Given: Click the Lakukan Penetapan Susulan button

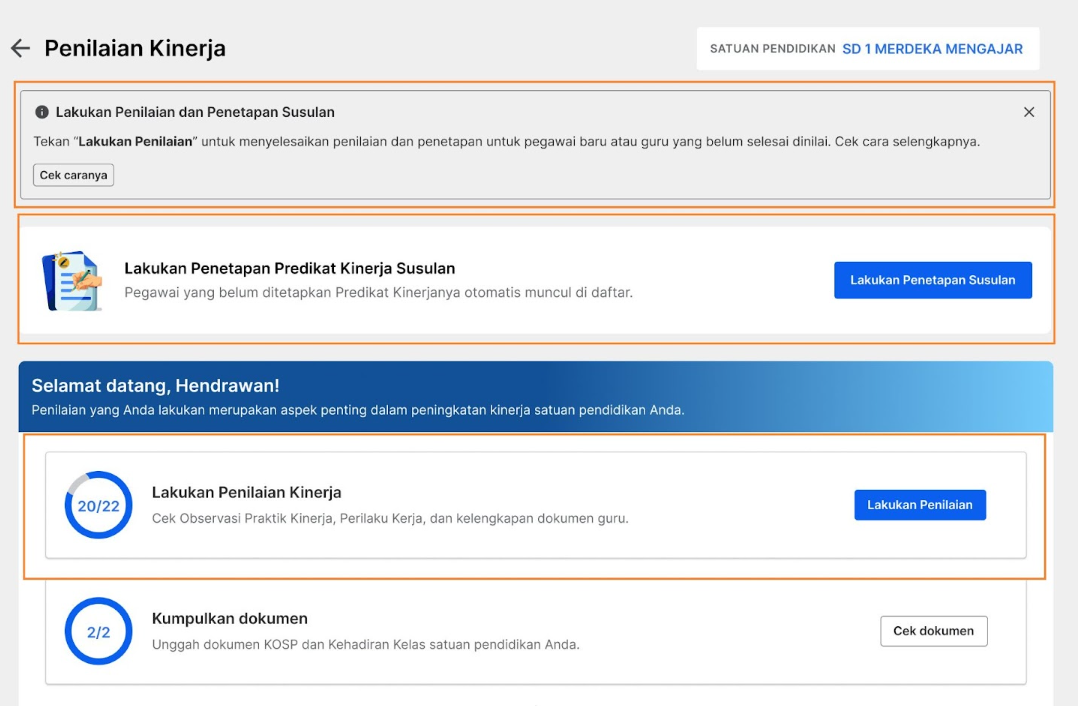Looking at the screenshot, I should [933, 280].
